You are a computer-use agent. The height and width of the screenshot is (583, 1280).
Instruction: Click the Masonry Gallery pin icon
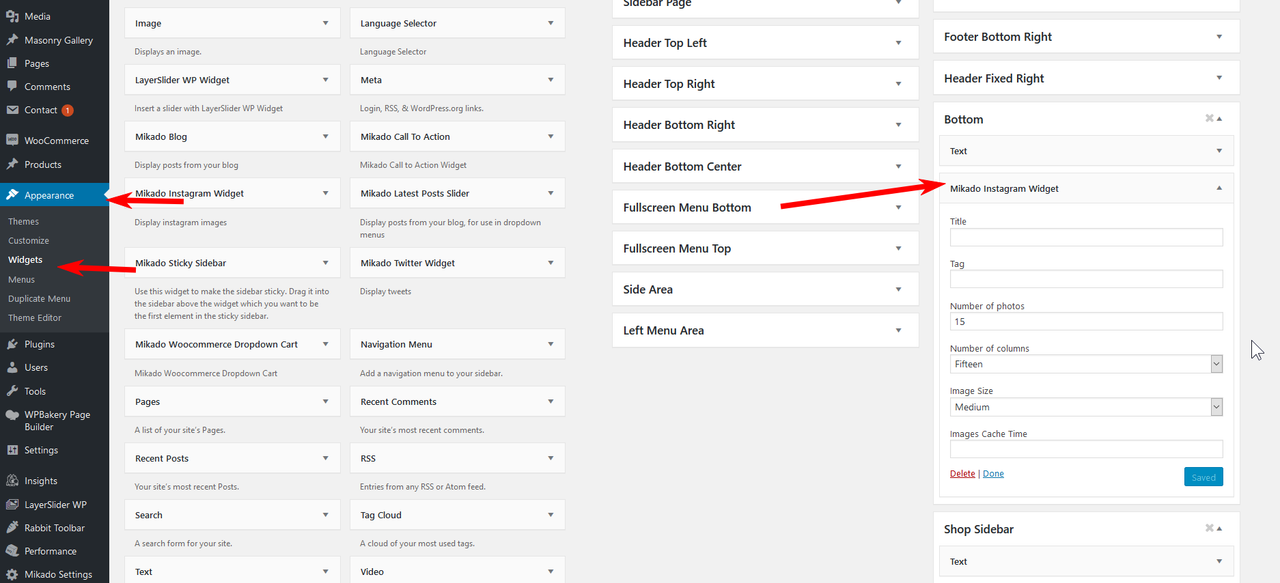click(x=12, y=40)
